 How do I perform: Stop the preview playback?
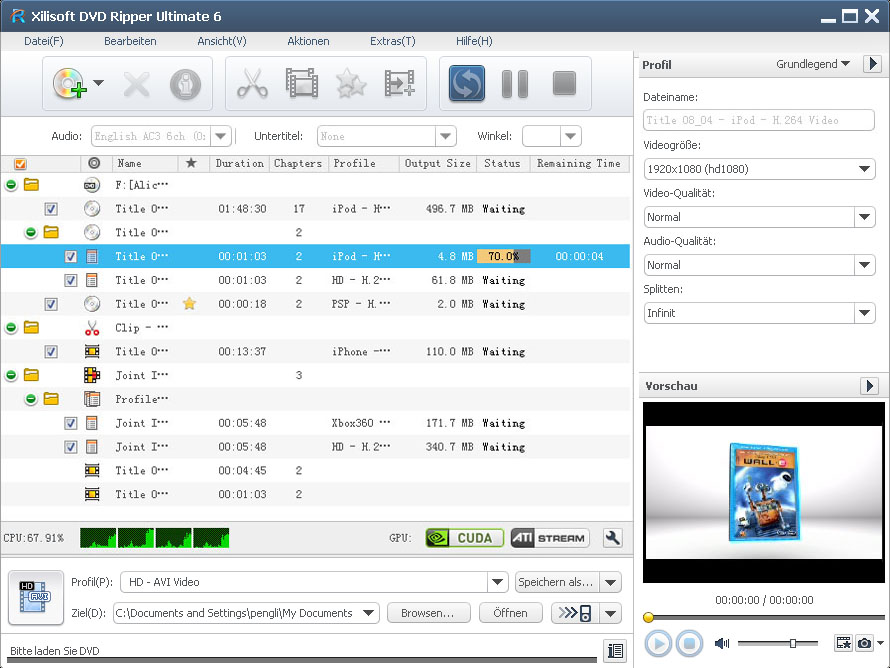[690, 644]
